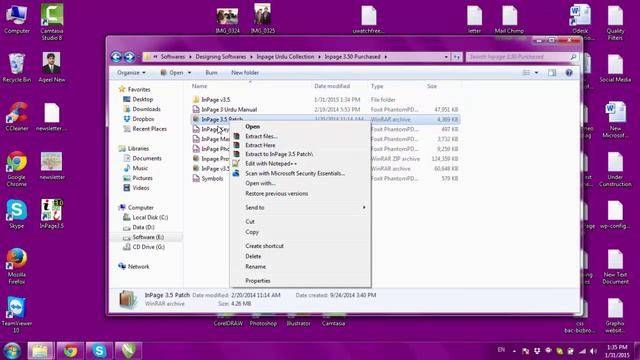Screen dimensions: 640x360
Task: Click Inpage Urdu Collection breadcrumb
Action: click(285, 57)
